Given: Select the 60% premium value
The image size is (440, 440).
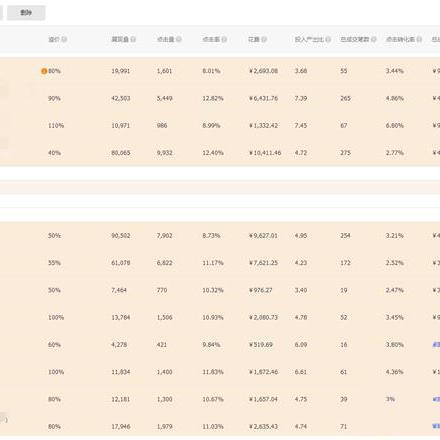Looking at the screenshot, I should (54, 345).
